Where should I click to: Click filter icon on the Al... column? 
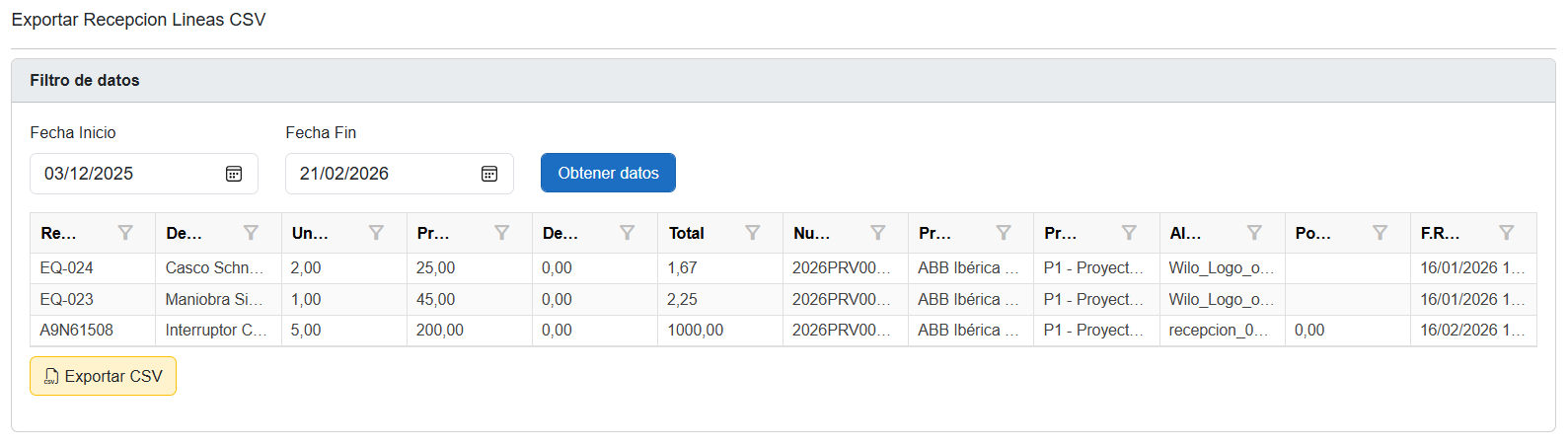coord(1254,233)
